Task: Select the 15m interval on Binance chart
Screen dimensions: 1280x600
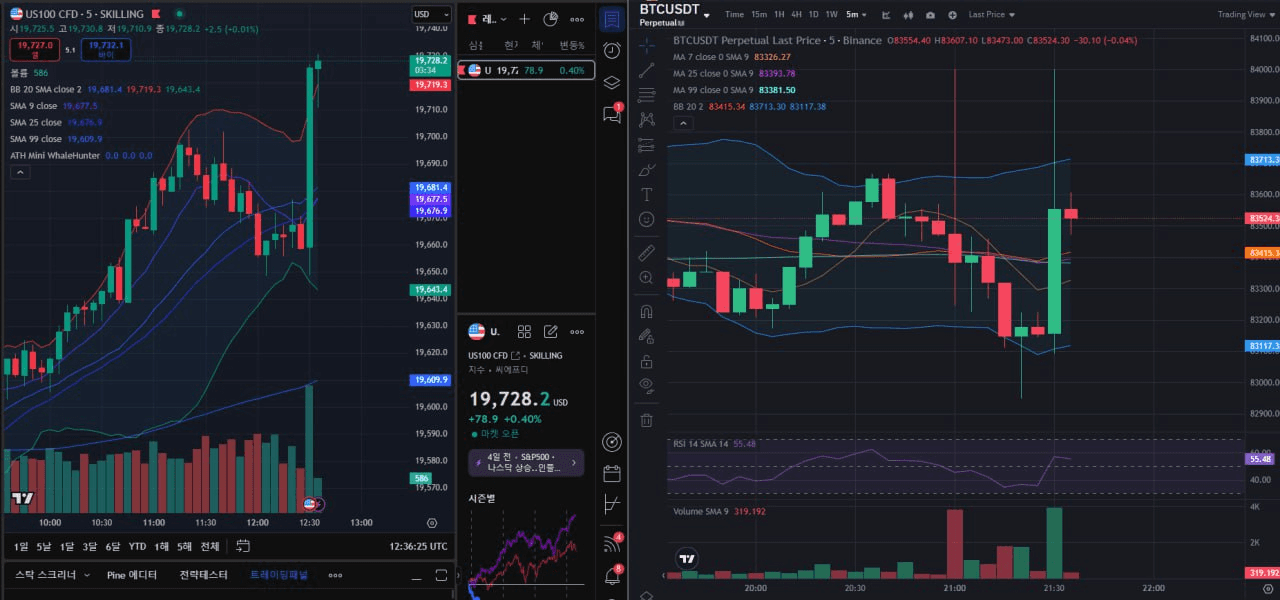Action: [x=759, y=15]
